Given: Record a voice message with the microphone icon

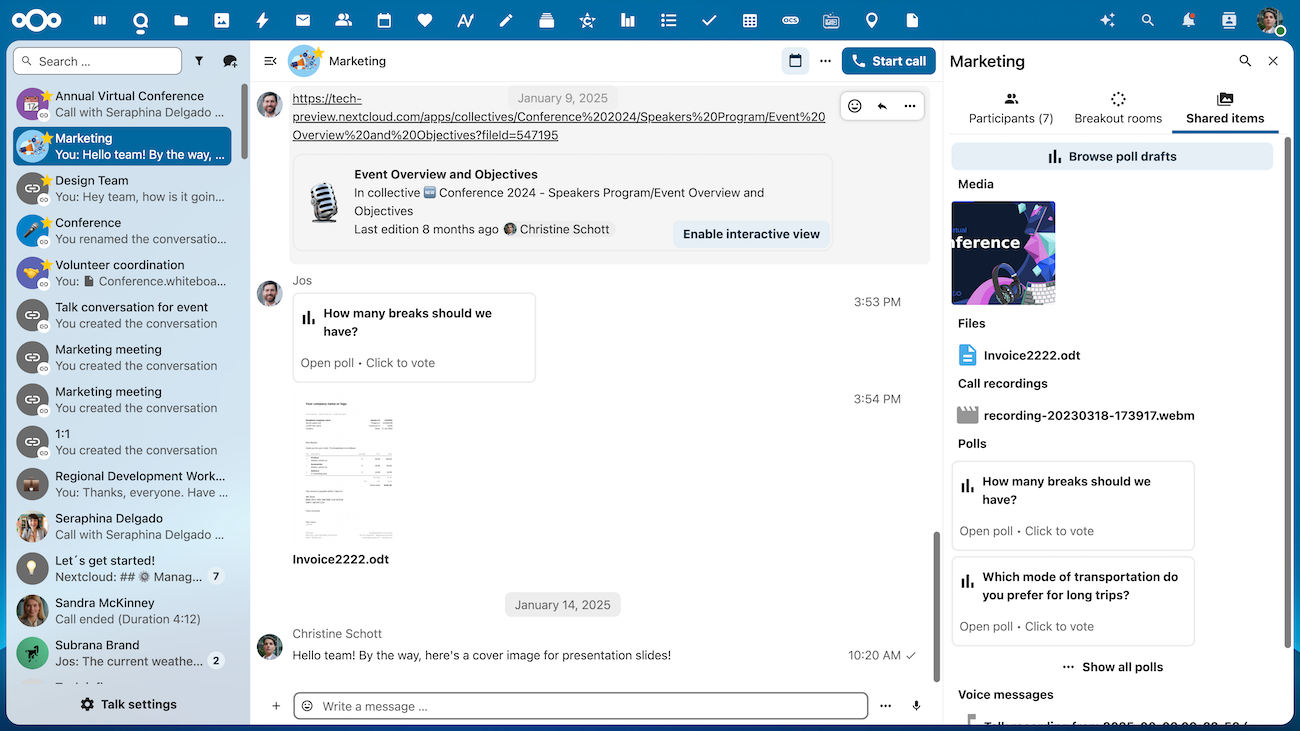Looking at the screenshot, I should (916, 706).
